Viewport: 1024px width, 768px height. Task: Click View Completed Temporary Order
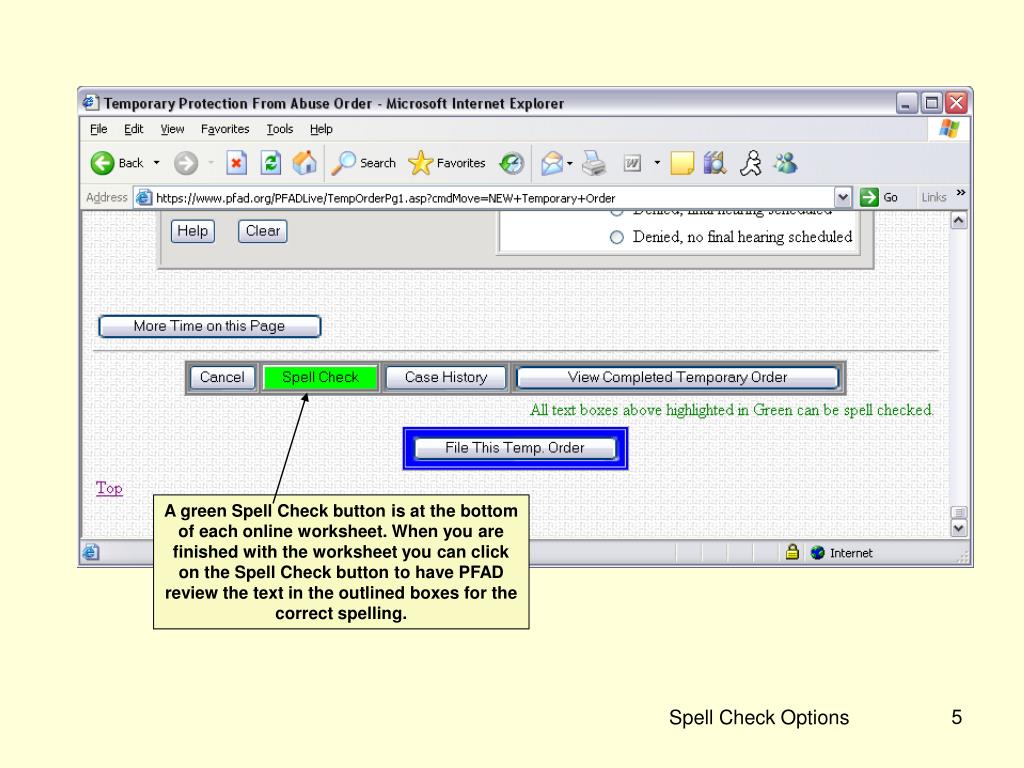point(677,377)
